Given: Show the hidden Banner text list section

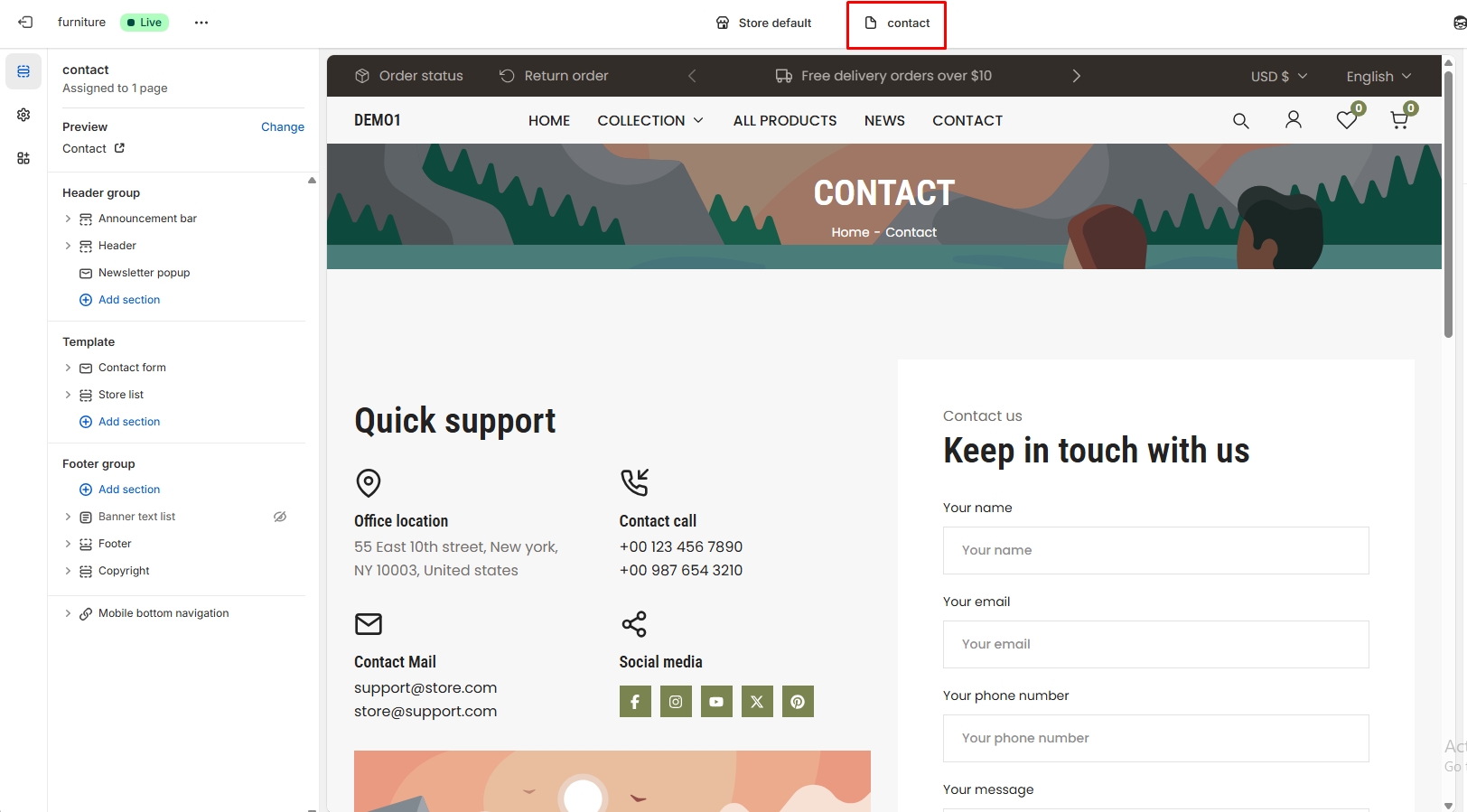Looking at the screenshot, I should (280, 517).
